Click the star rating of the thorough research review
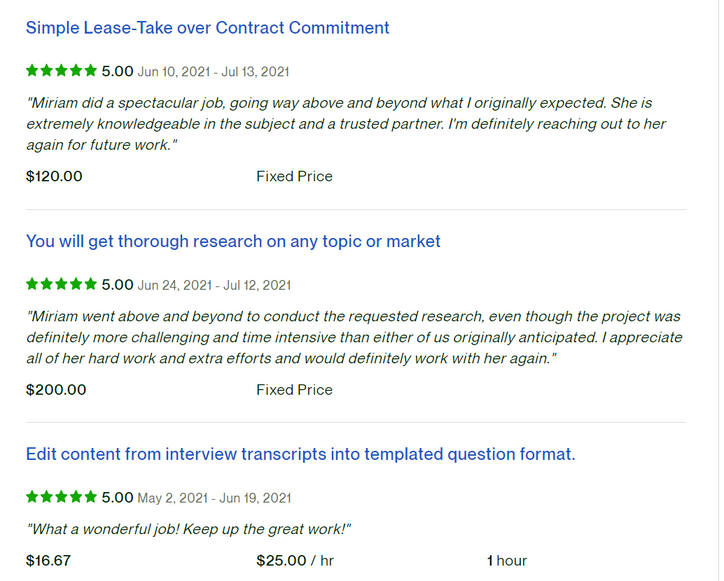 point(61,284)
